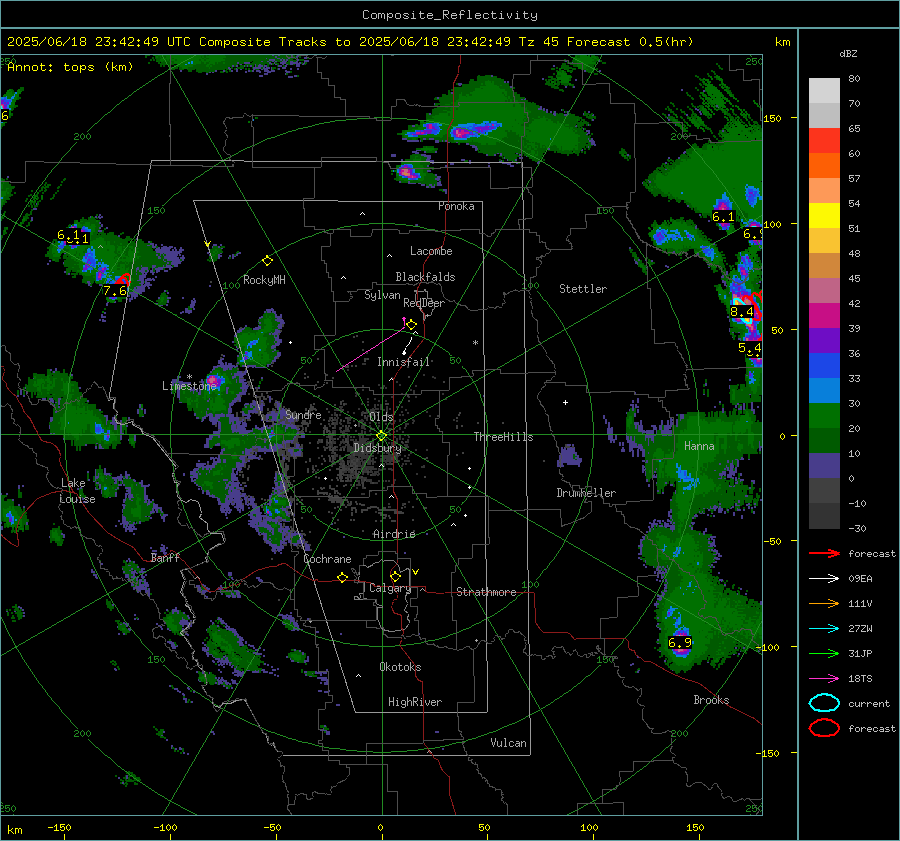Click the red forecast arrow in legend
This screenshot has height=841, width=900.
pyautogui.click(x=824, y=553)
